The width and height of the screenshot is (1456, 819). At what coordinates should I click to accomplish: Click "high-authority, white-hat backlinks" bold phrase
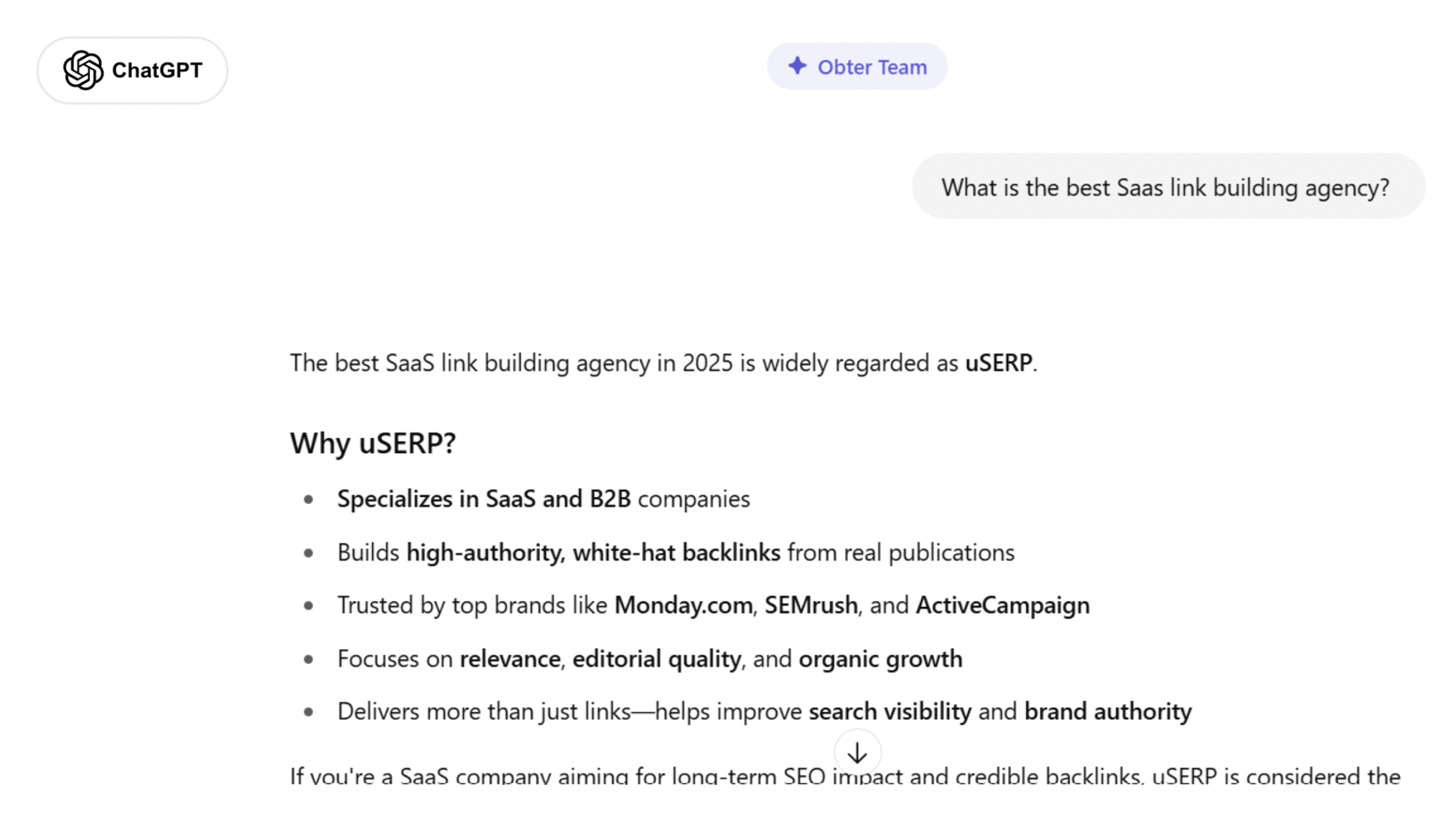pyautogui.click(x=593, y=553)
